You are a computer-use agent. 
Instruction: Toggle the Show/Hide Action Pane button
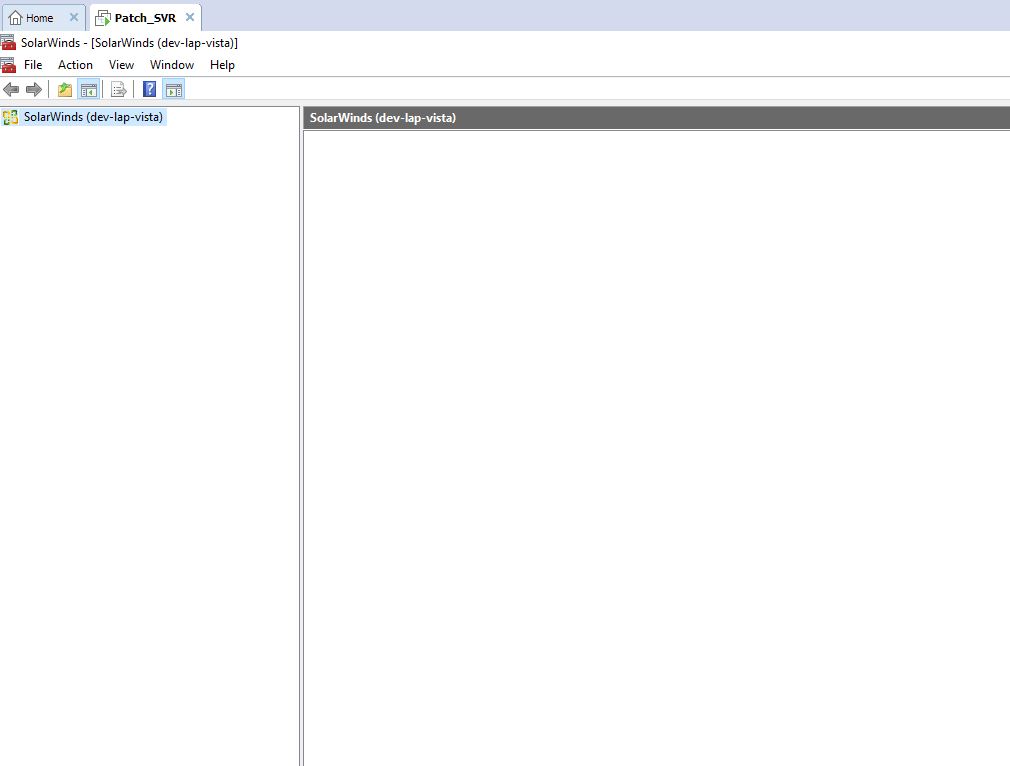coord(174,90)
